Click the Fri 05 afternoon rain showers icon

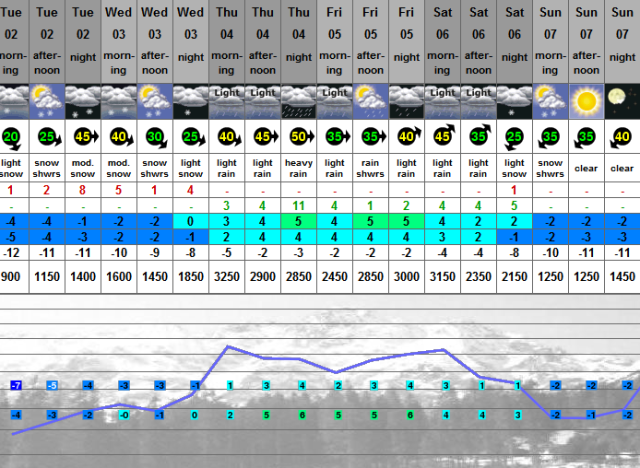370,102
